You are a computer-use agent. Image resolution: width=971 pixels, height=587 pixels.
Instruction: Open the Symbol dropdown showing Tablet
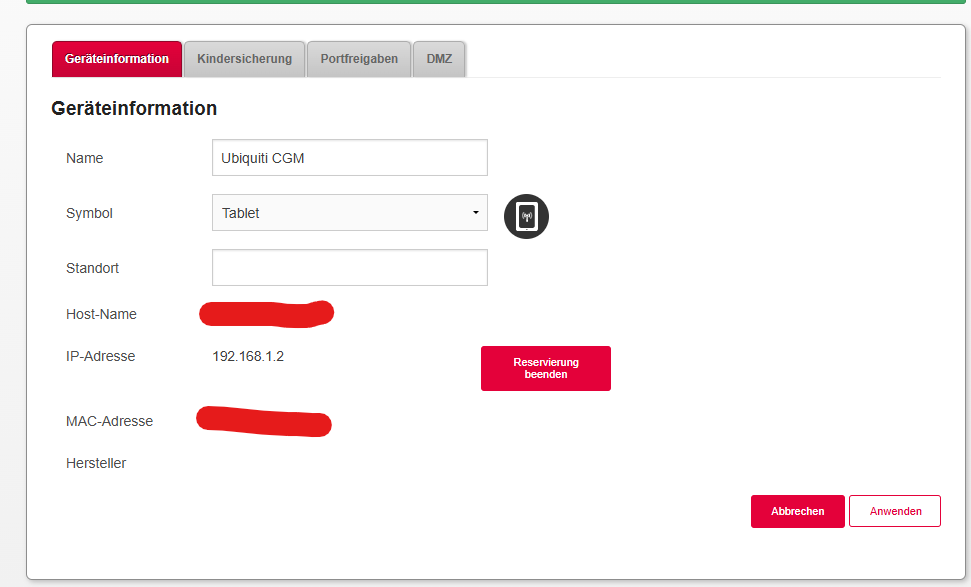pos(349,213)
